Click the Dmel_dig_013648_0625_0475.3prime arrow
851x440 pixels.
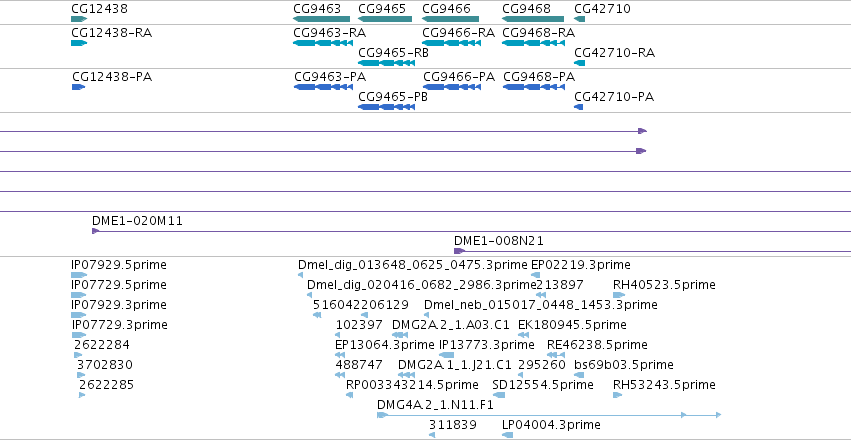pyautogui.click(x=301, y=275)
